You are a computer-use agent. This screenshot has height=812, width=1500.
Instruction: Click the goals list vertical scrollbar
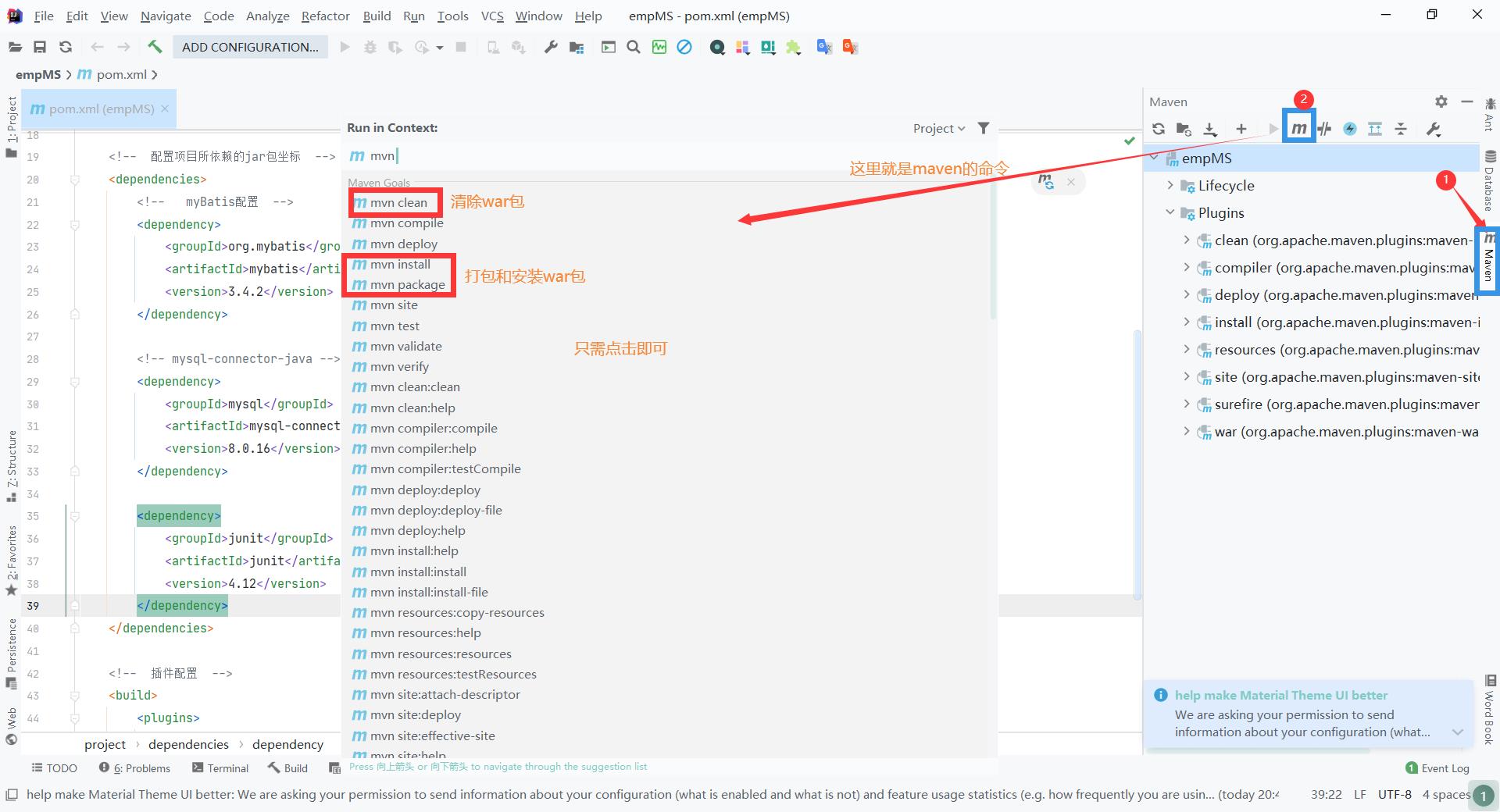(x=994, y=250)
